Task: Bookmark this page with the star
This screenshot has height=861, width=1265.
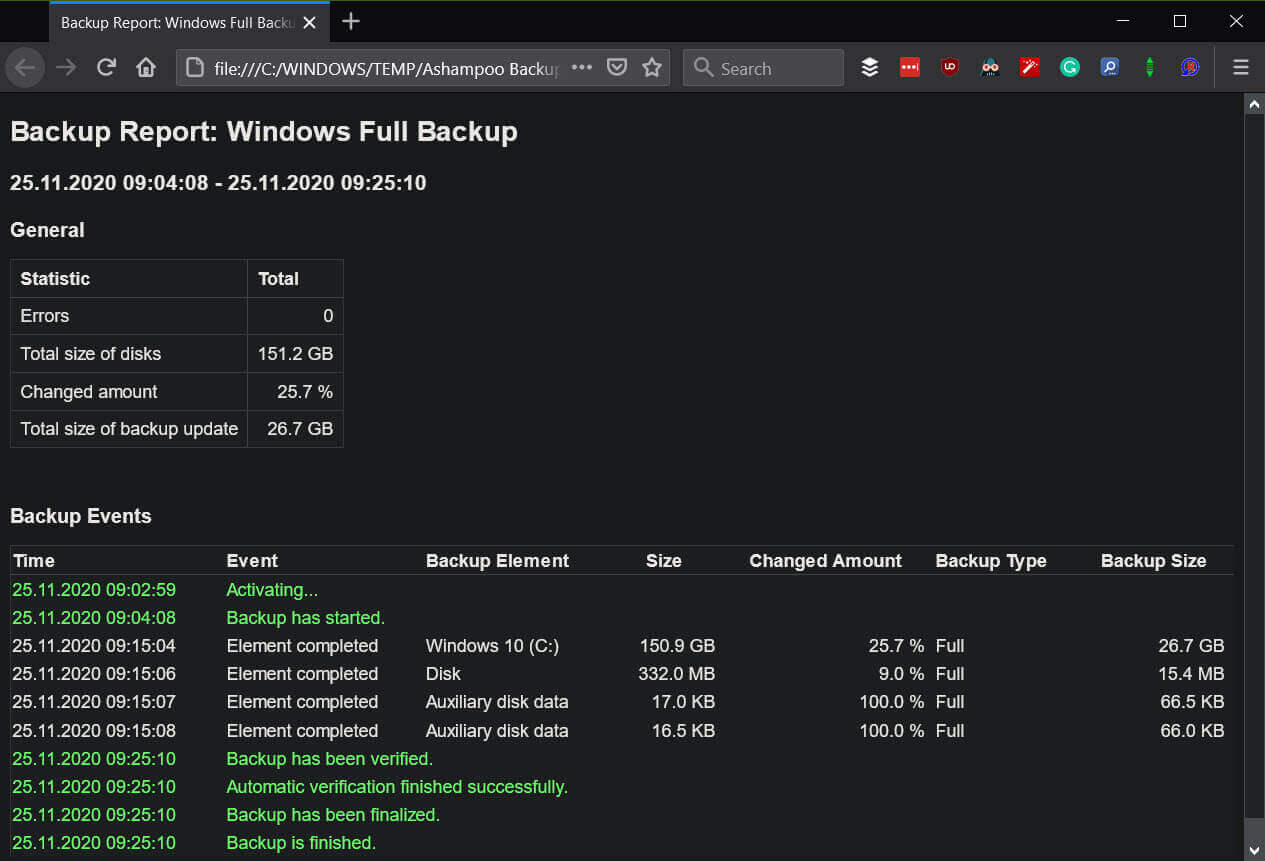Action: 652,67
